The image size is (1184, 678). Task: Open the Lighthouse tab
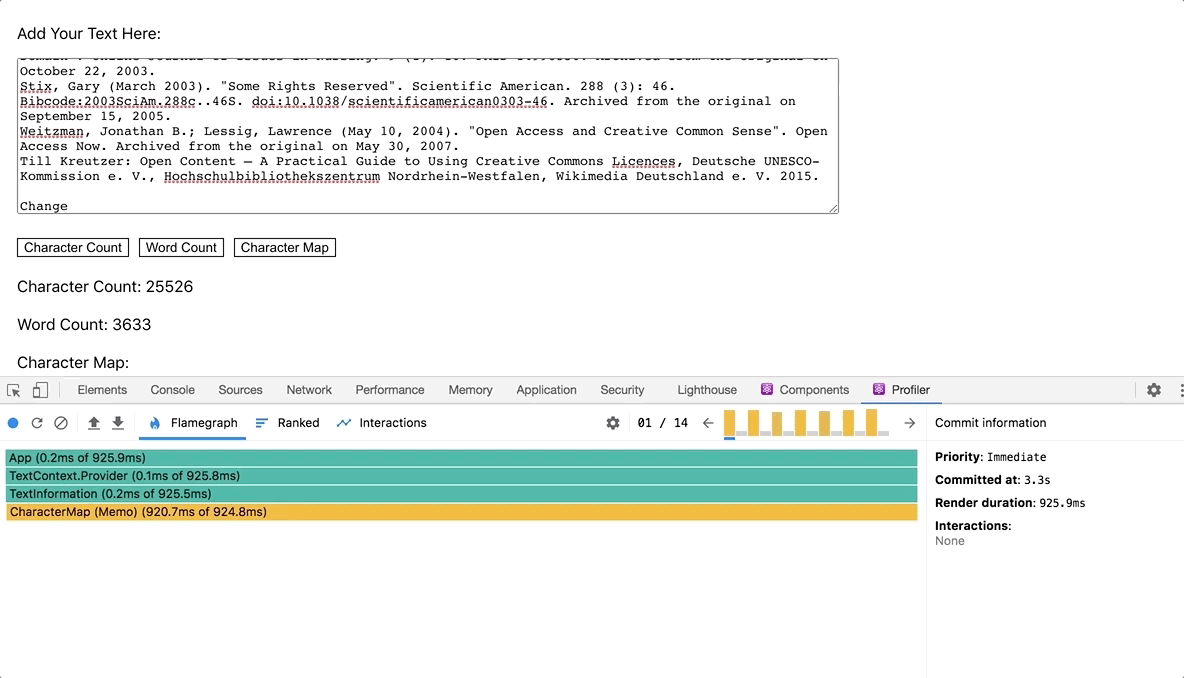(x=707, y=390)
